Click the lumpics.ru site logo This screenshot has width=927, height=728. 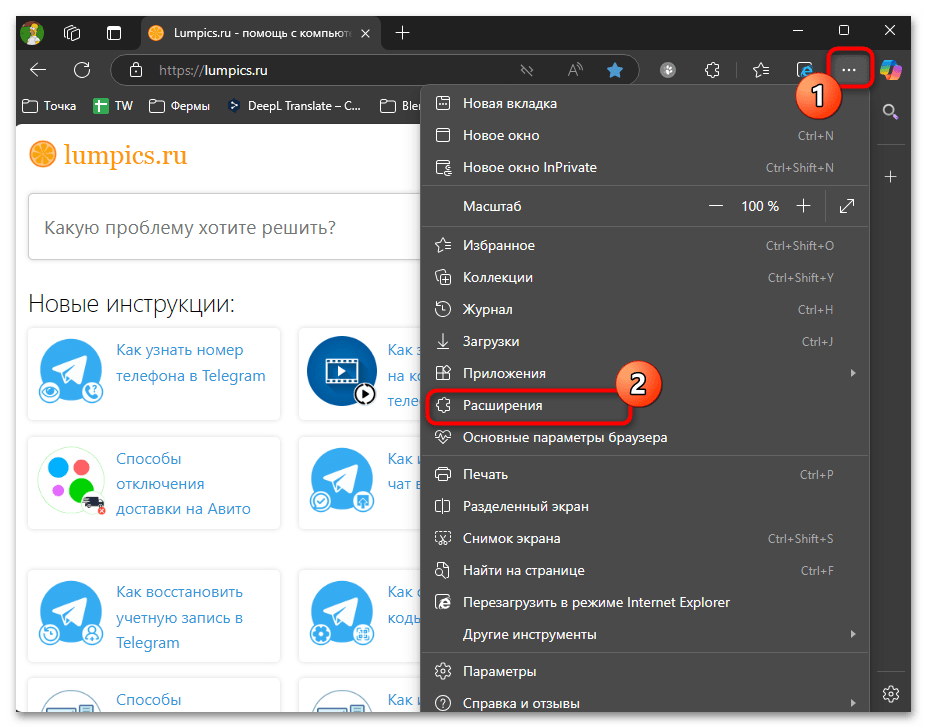click(x=108, y=155)
